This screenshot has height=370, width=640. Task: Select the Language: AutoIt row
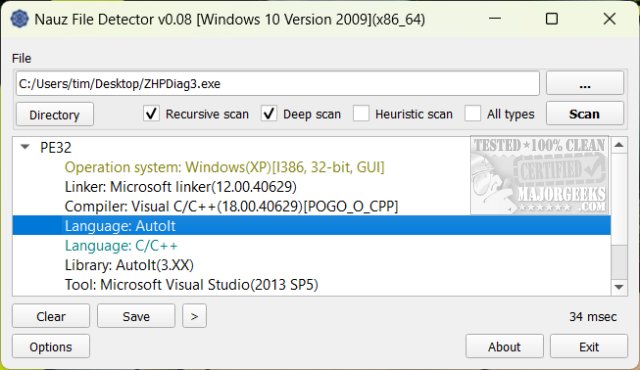pyautogui.click(x=311, y=226)
